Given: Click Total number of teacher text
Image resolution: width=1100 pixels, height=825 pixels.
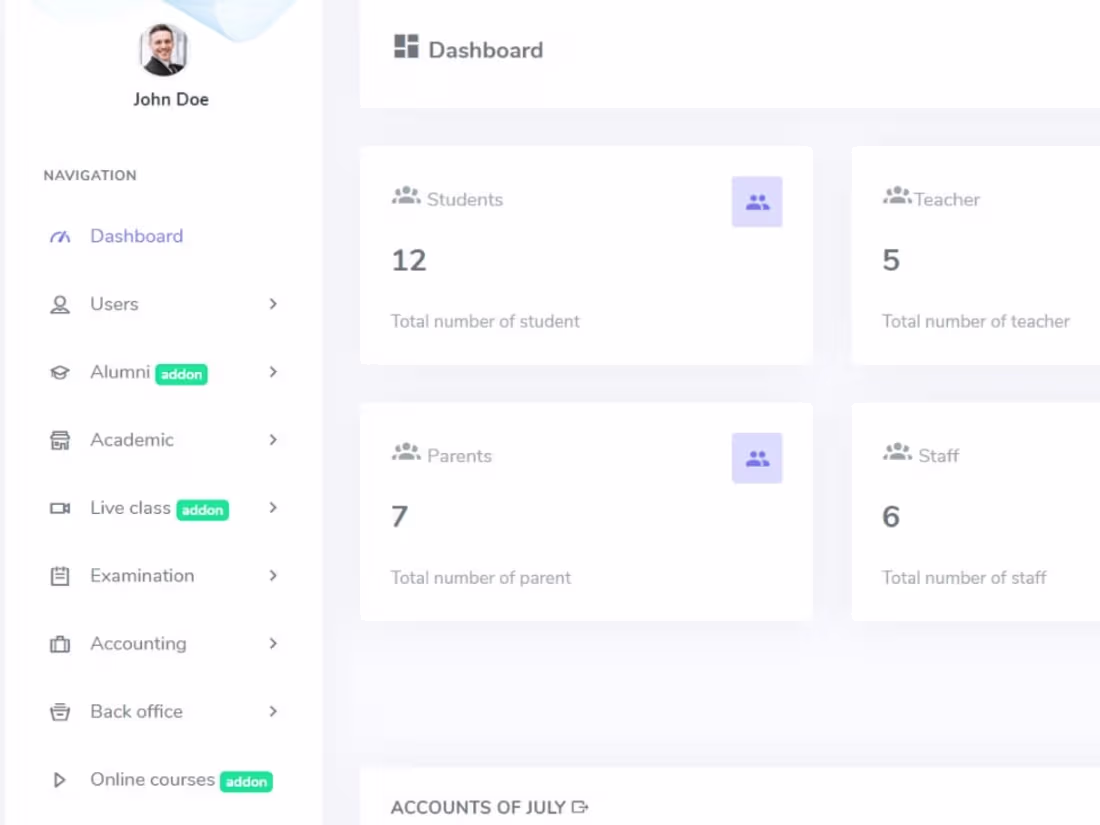Looking at the screenshot, I should pos(976,321).
